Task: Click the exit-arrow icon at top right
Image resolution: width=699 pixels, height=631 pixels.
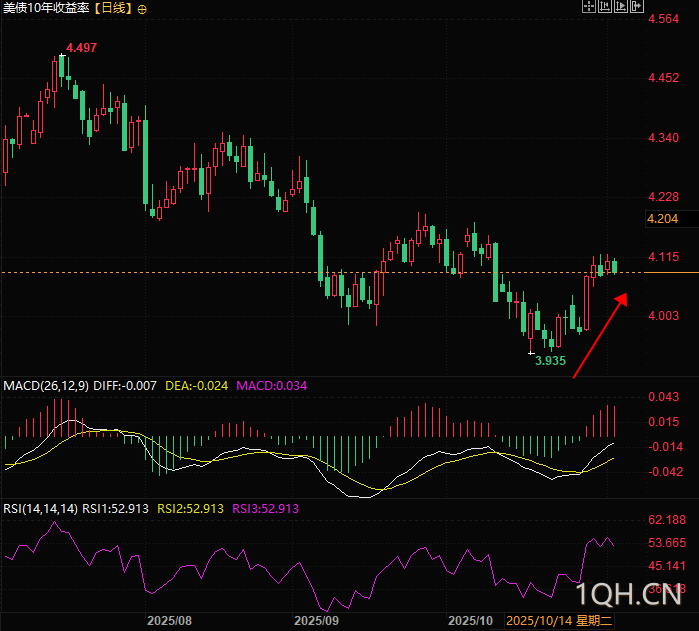Action: point(637,6)
